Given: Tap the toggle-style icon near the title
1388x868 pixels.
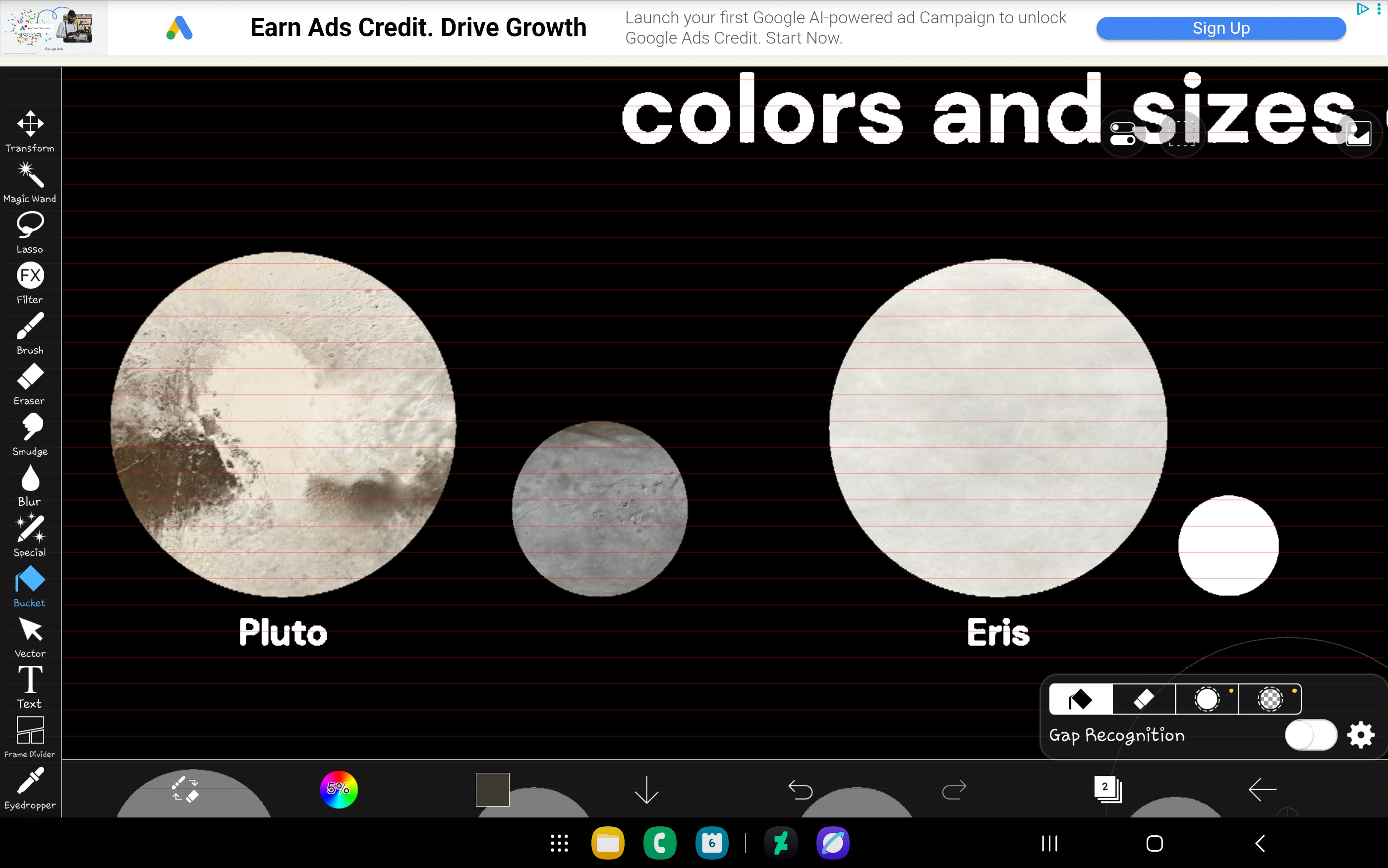Looking at the screenshot, I should (x=1123, y=134).
